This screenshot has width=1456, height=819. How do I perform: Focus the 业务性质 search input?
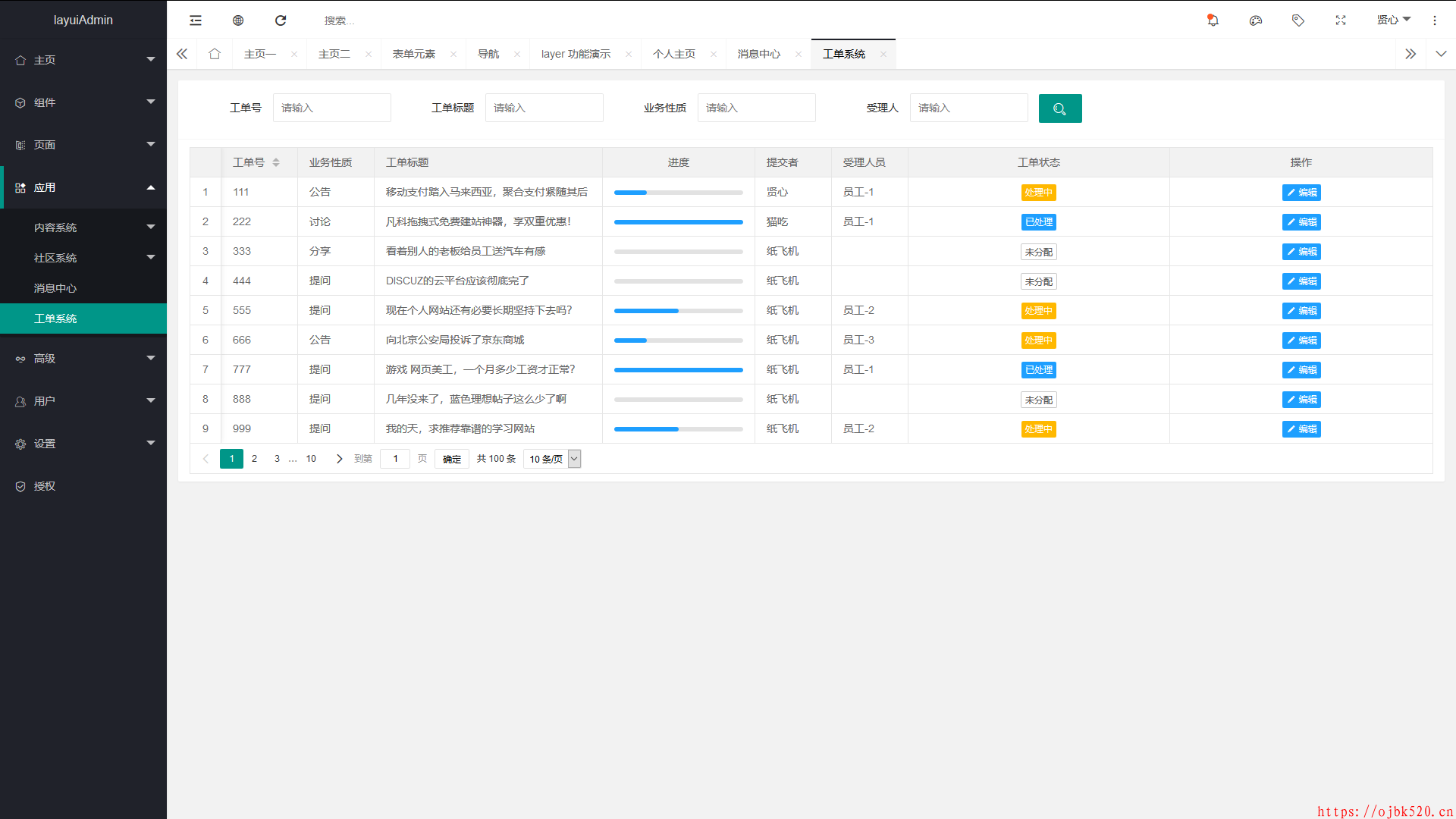click(757, 108)
